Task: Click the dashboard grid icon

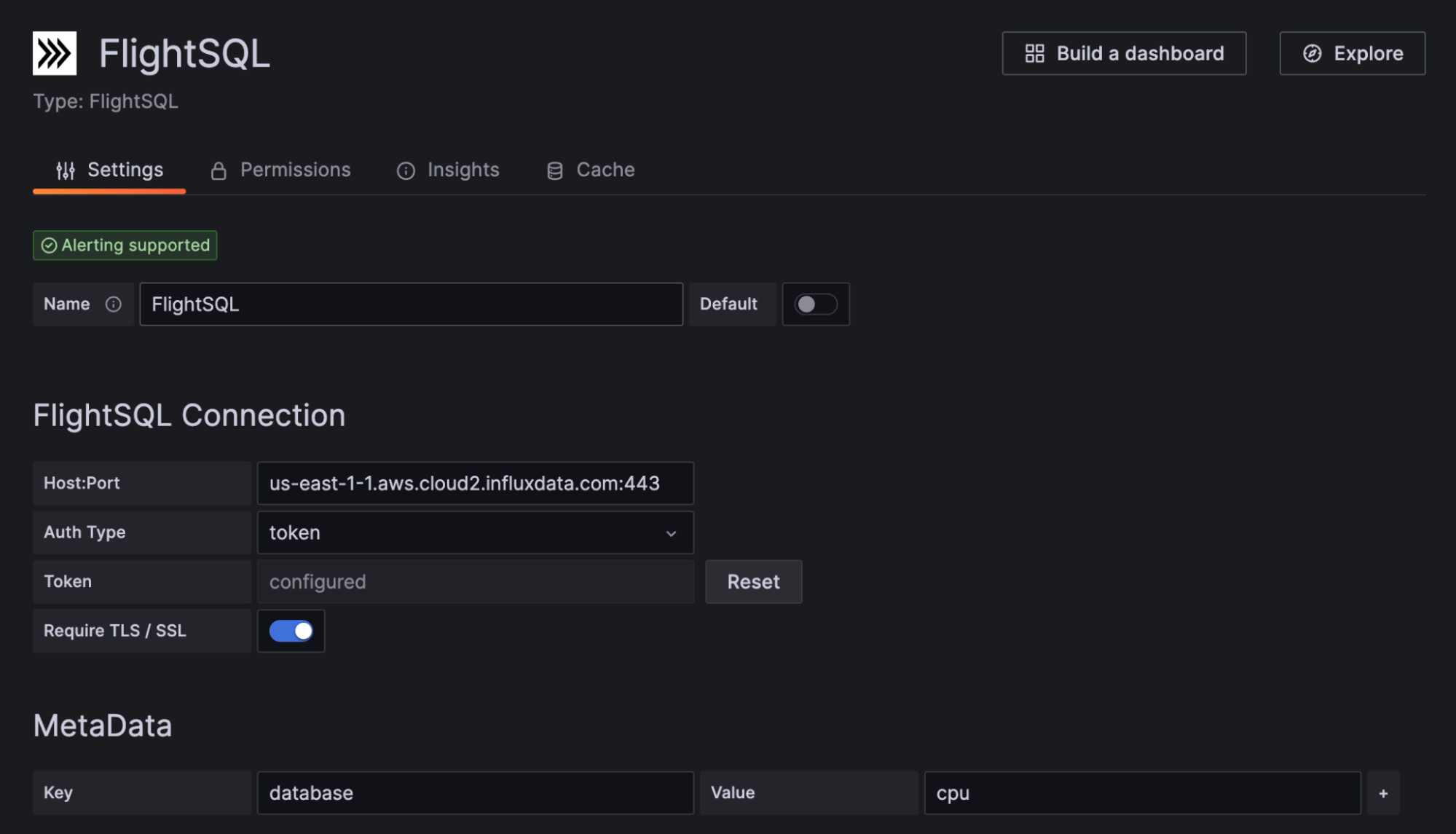Action: (1034, 53)
